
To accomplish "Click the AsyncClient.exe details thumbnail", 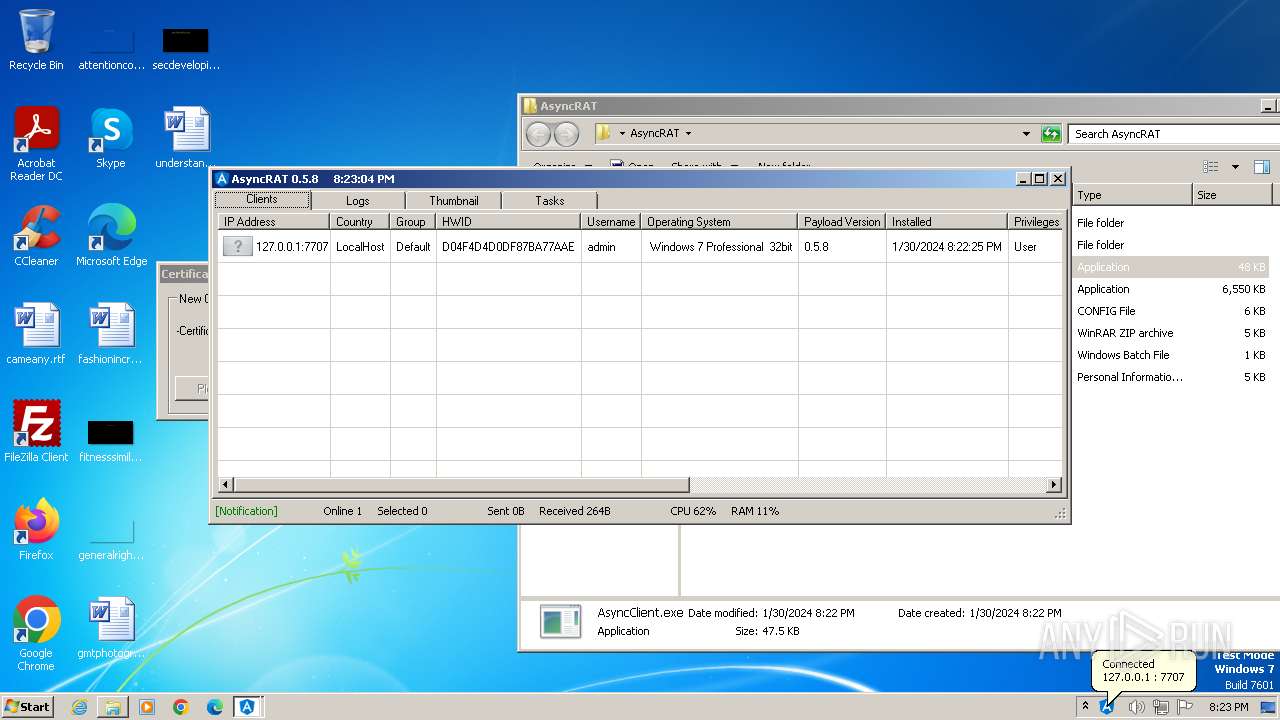I will click(560, 621).
